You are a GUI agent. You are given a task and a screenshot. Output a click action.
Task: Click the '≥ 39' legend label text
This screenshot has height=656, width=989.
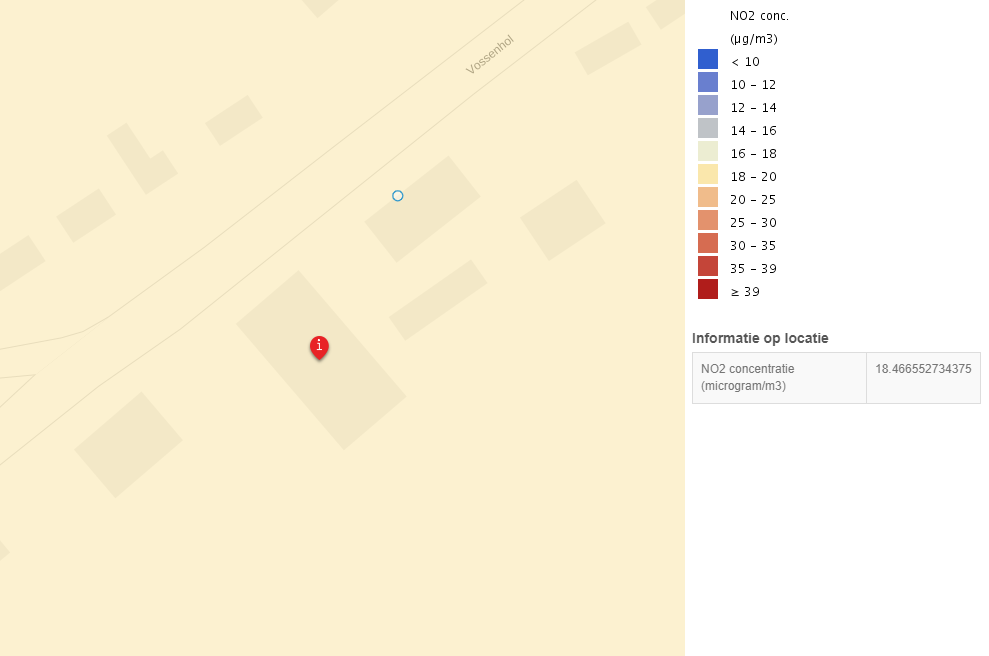[x=746, y=292]
